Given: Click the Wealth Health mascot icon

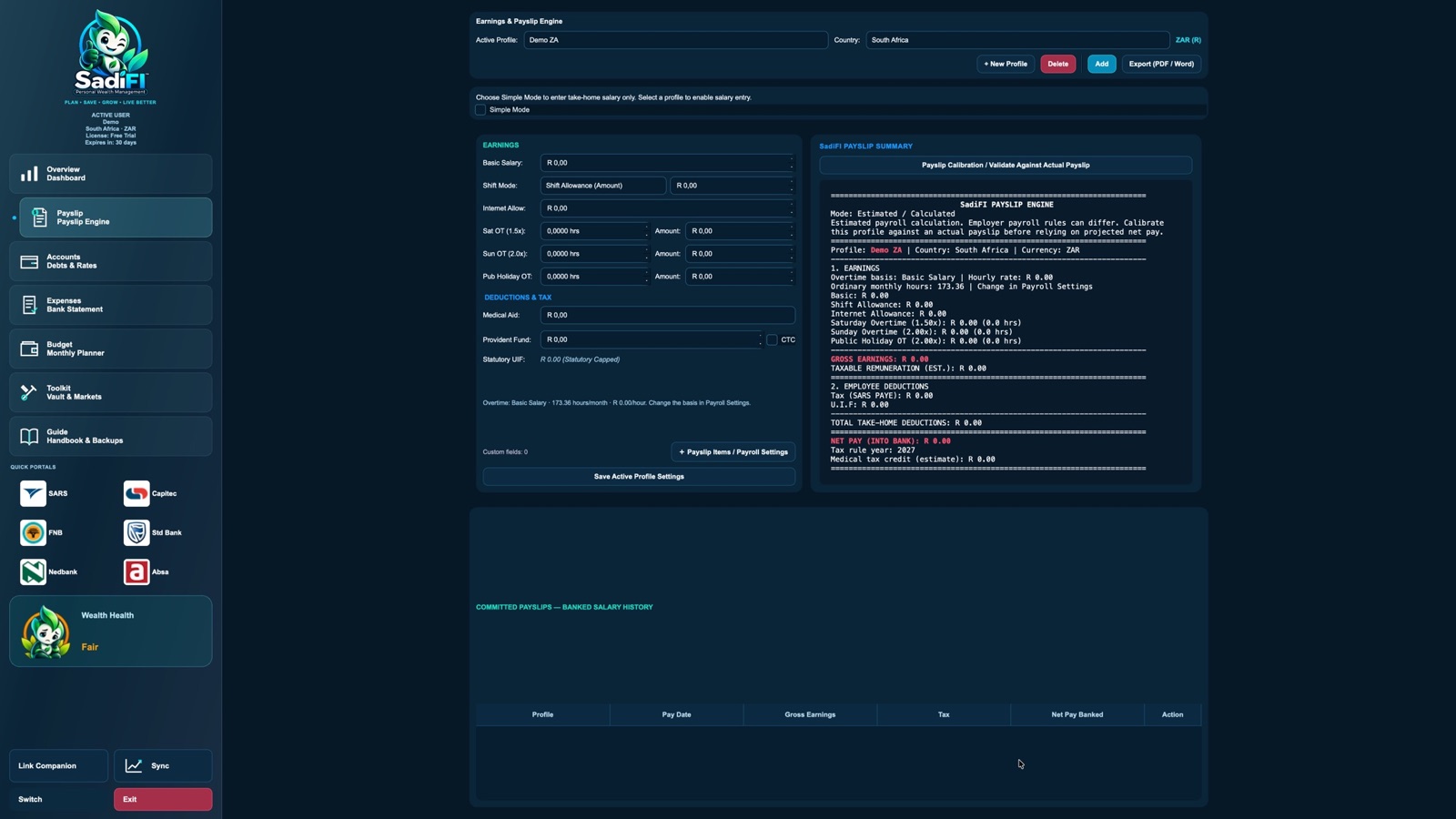Looking at the screenshot, I should click(x=46, y=632).
